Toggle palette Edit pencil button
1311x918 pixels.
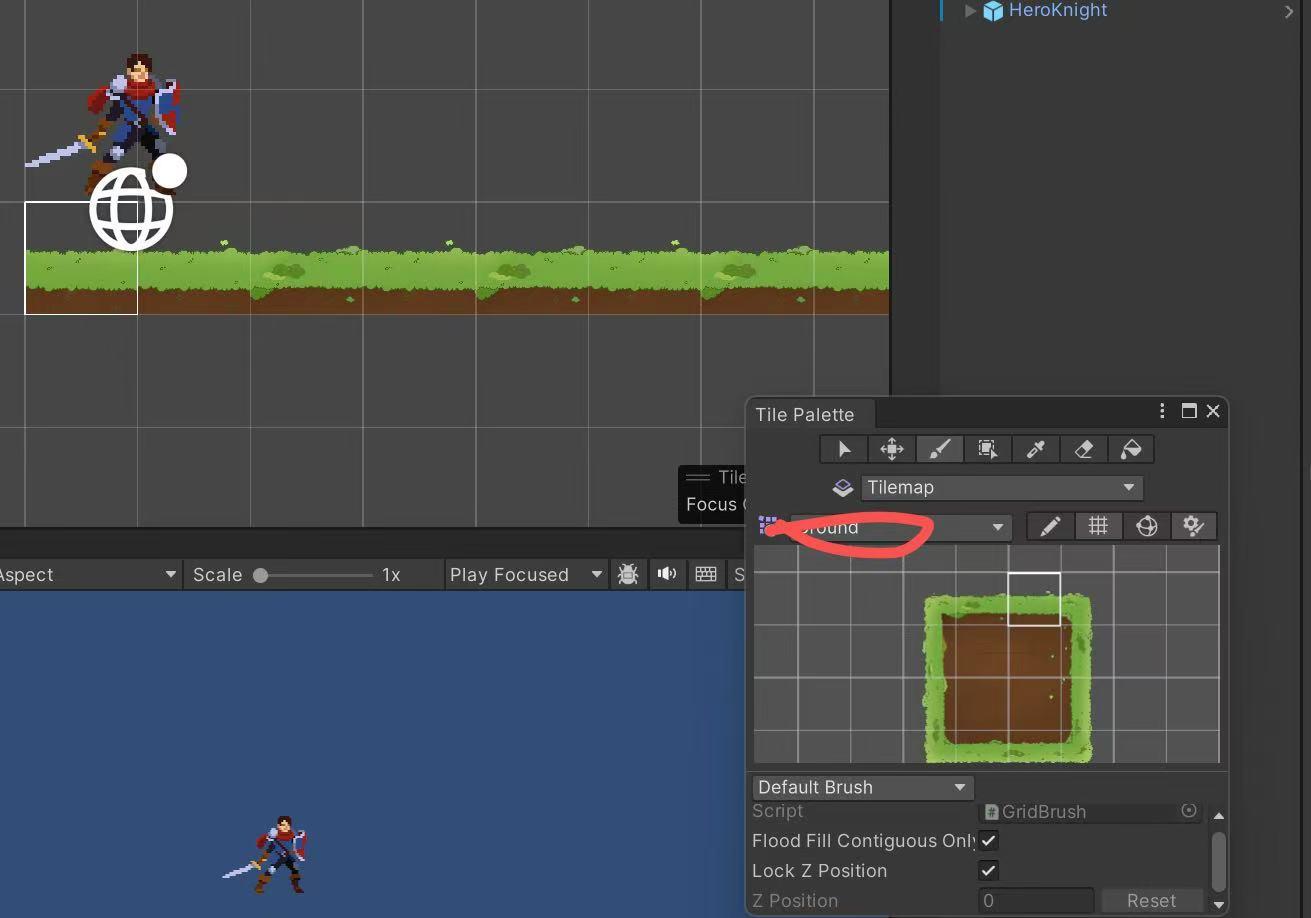(x=1050, y=526)
